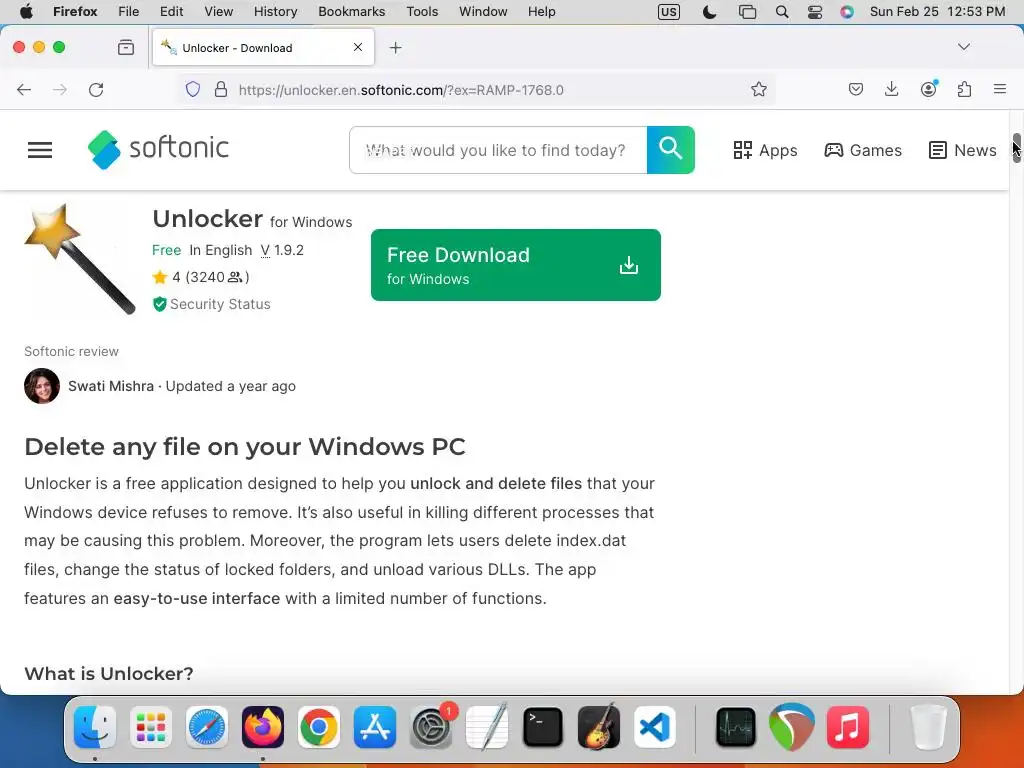Open the Firefox account menu
Screen dimensions: 1024x768
tap(928, 89)
